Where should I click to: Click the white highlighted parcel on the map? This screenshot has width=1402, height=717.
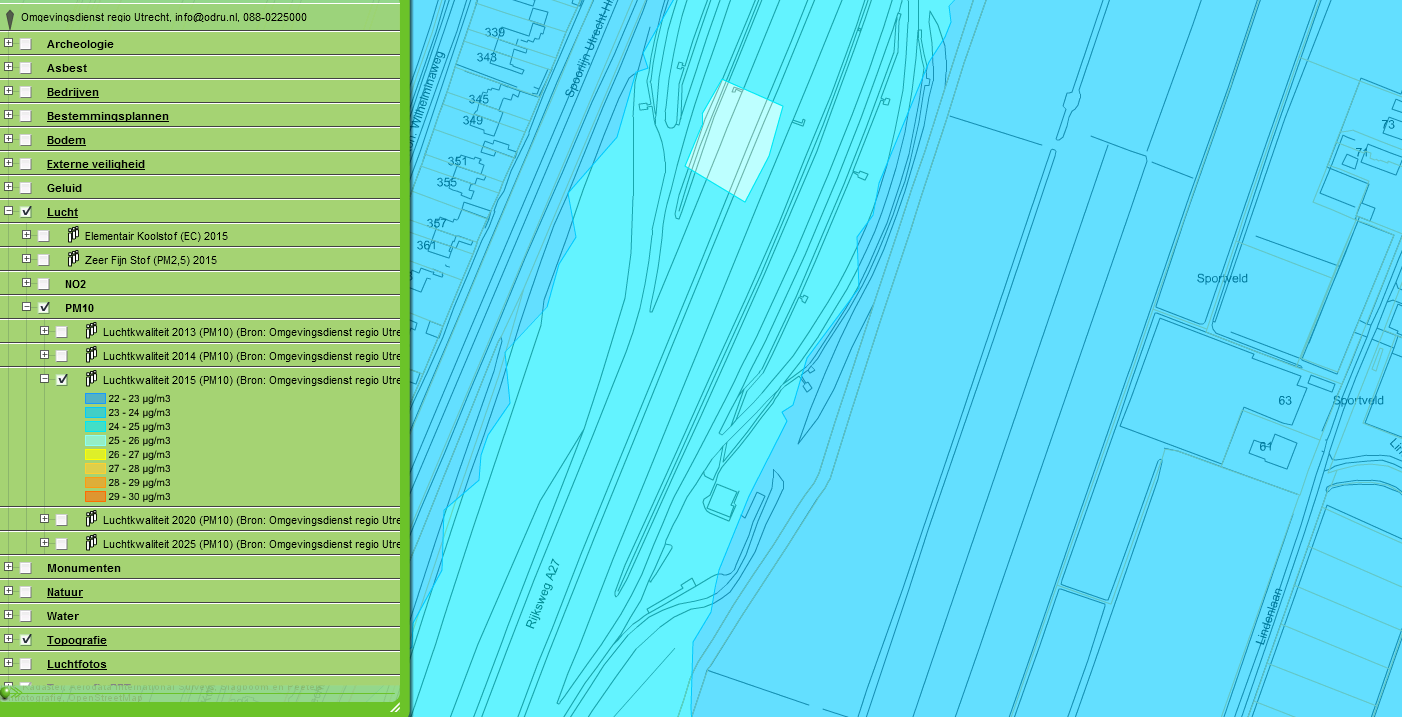click(734, 141)
